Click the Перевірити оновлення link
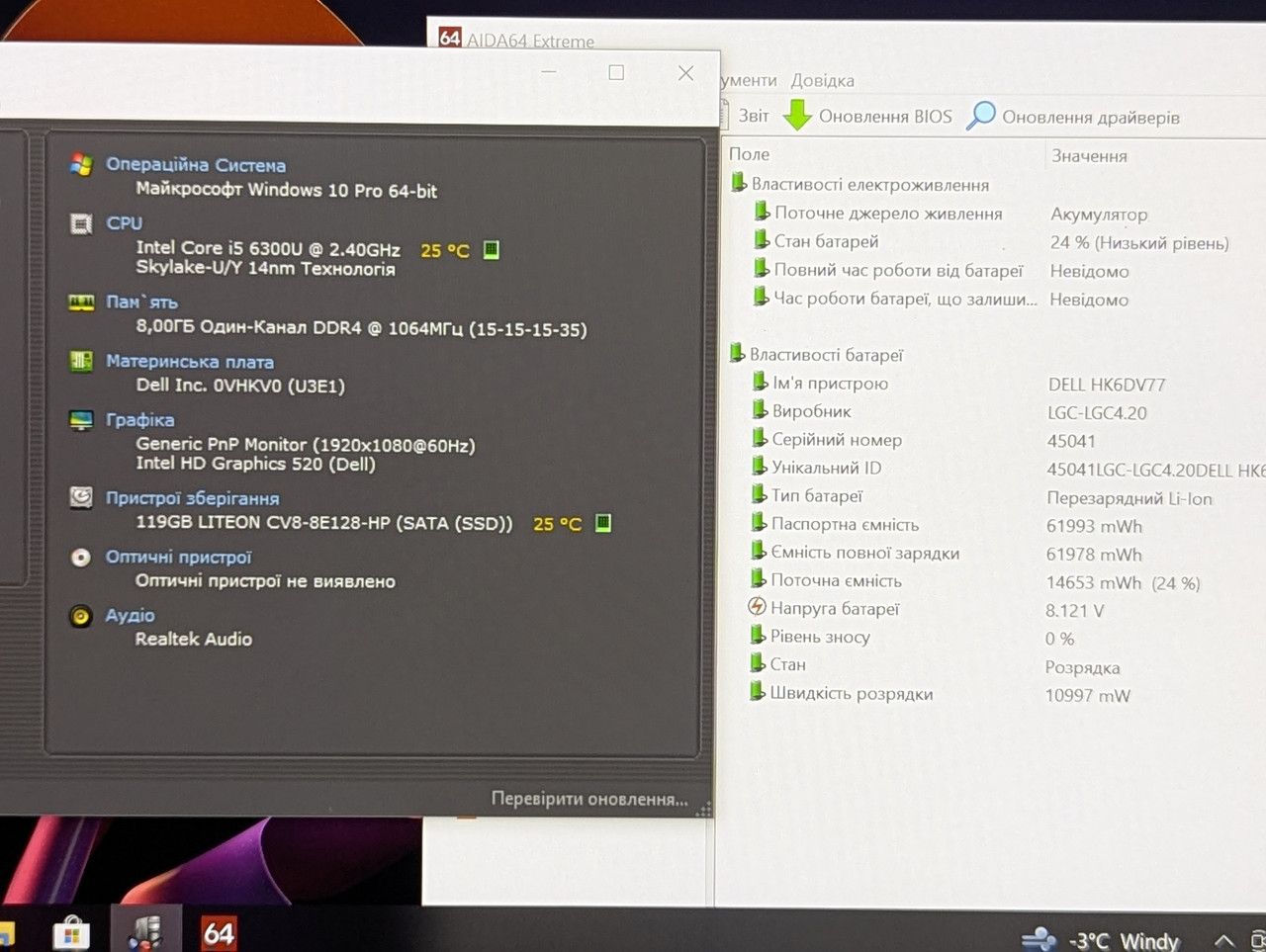The image size is (1266, 952). coord(589,799)
